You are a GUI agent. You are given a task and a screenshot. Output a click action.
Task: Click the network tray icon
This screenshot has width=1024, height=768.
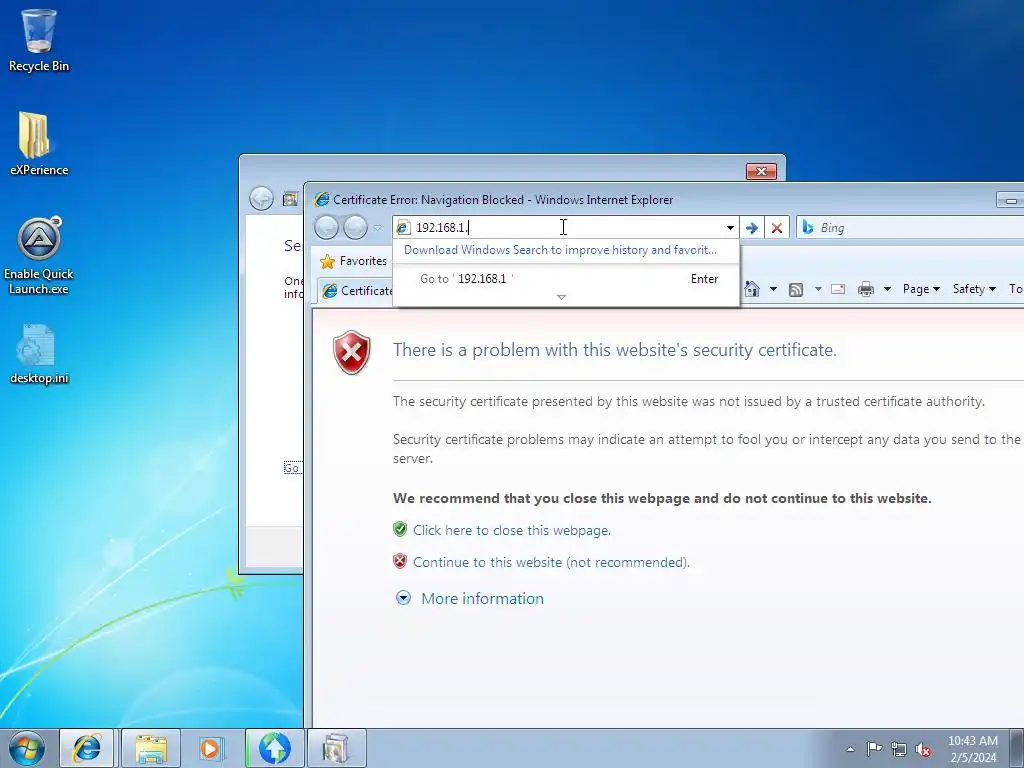(899, 749)
